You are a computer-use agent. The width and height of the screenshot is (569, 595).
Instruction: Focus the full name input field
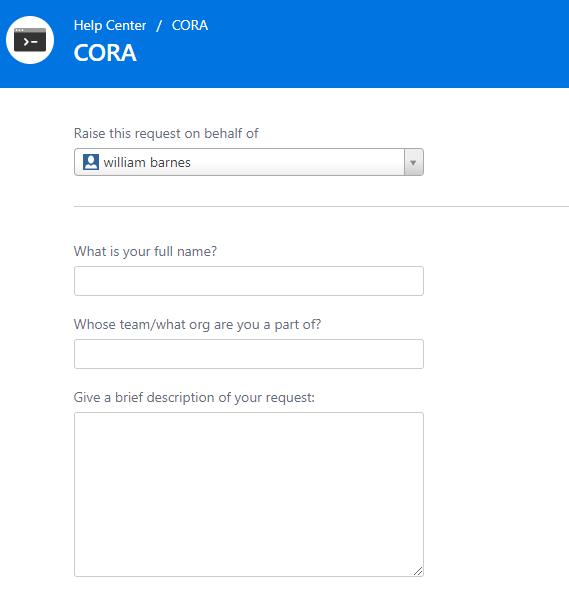pos(249,281)
